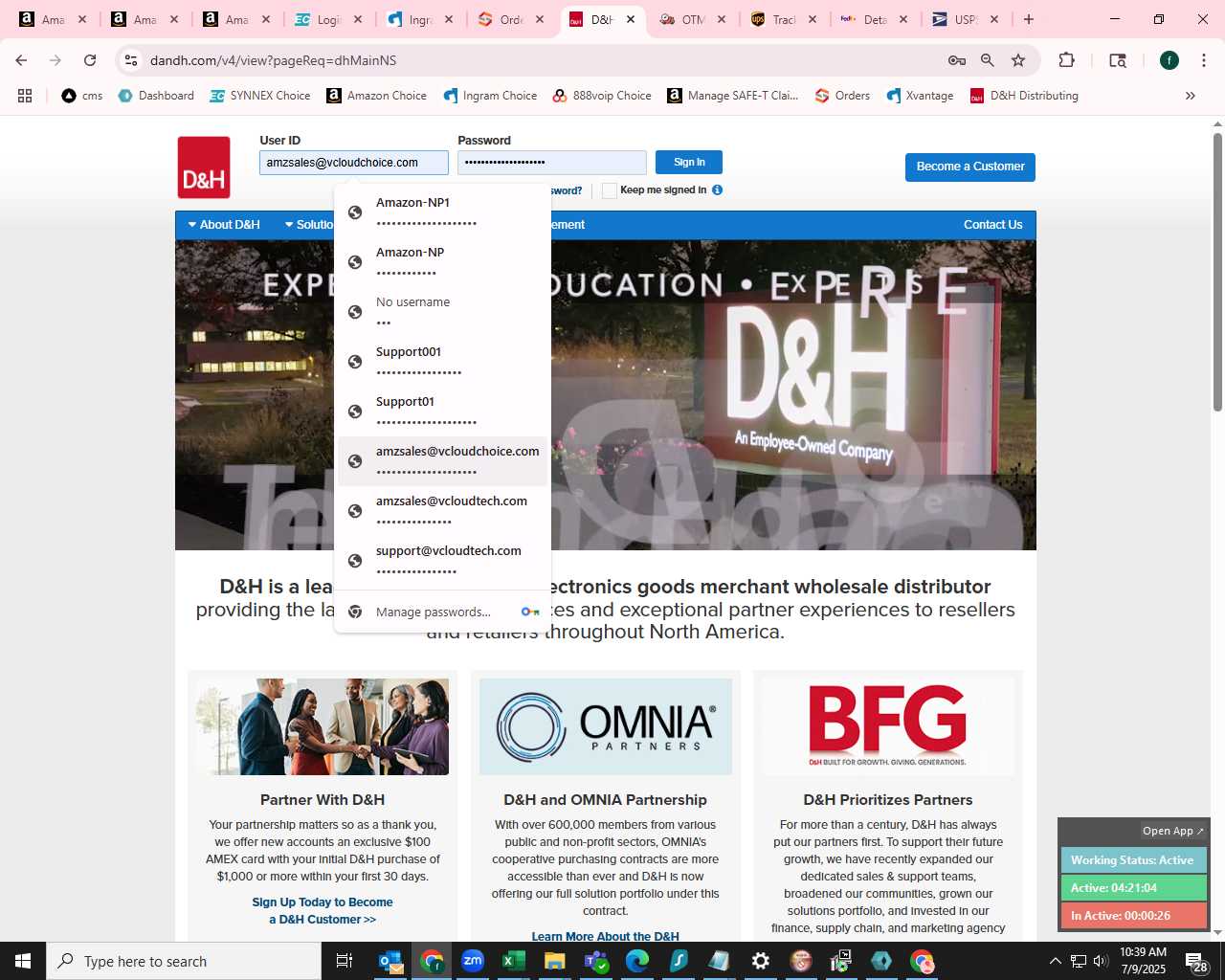The height and width of the screenshot is (980, 1225).
Task: Open Microsoft Edge from the taskbar
Action: click(x=637, y=961)
